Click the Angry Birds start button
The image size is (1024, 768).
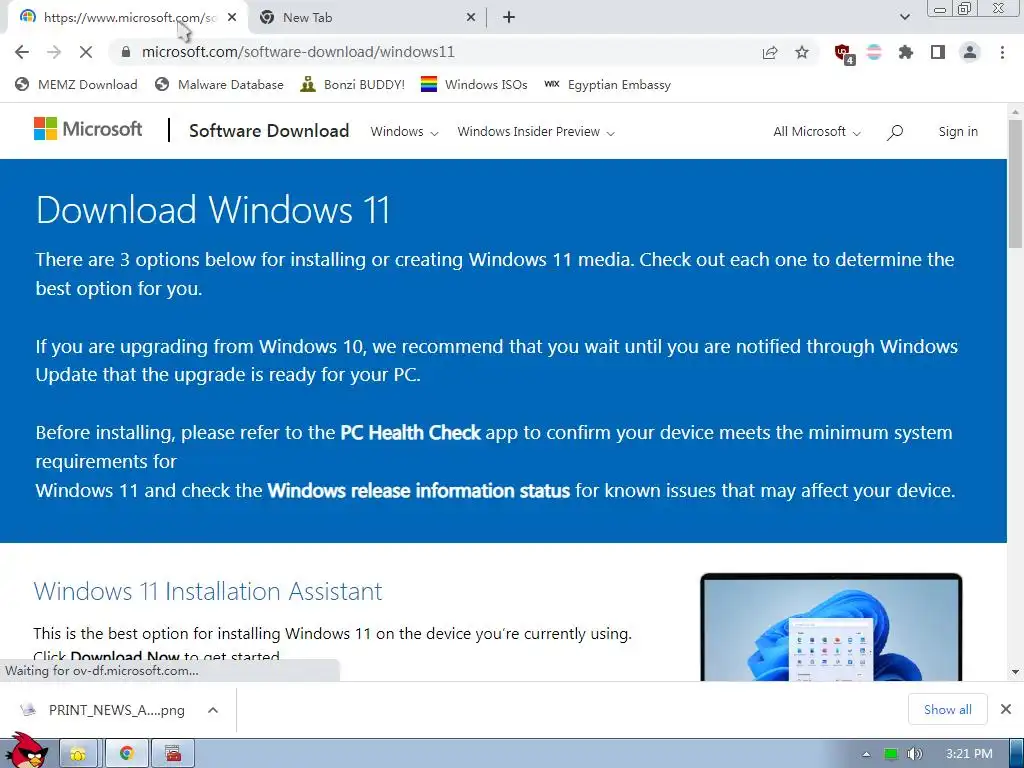click(26, 752)
